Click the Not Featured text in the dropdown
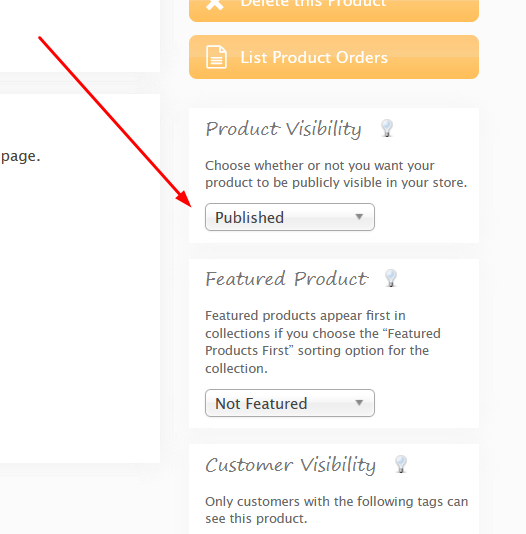 tap(261, 404)
